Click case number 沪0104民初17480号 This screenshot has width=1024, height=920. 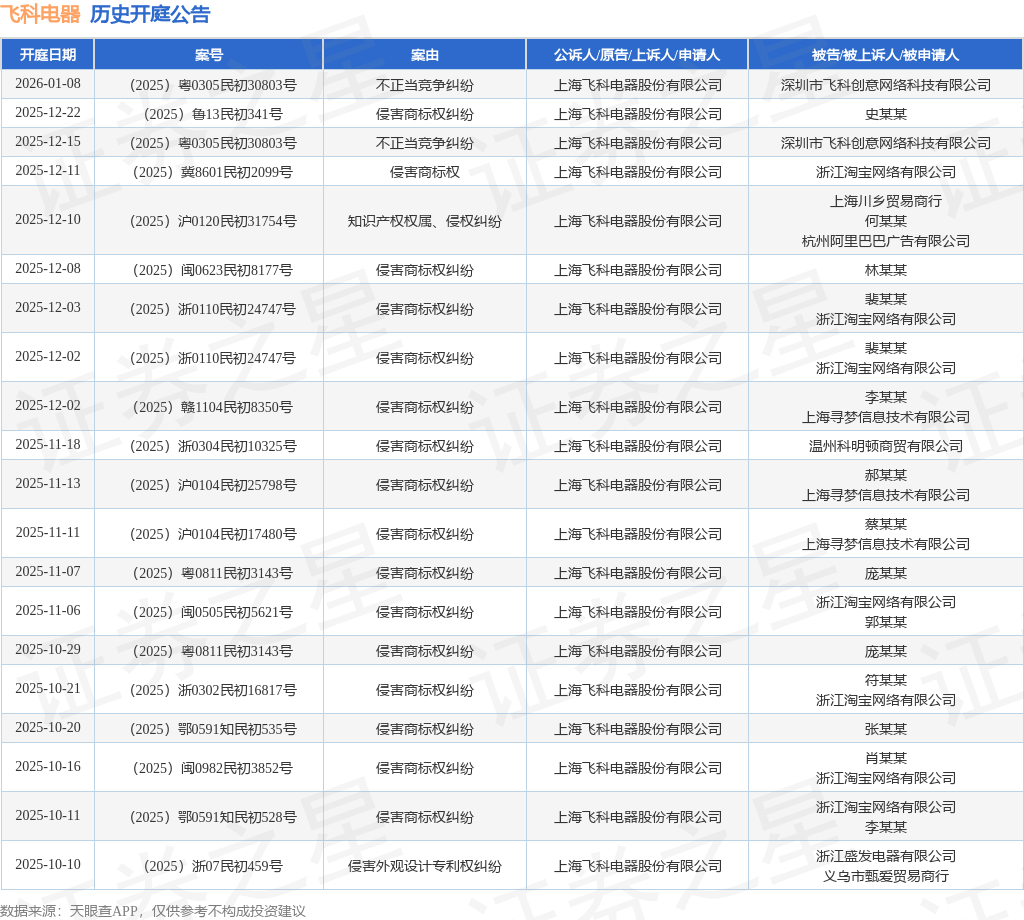click(x=213, y=534)
